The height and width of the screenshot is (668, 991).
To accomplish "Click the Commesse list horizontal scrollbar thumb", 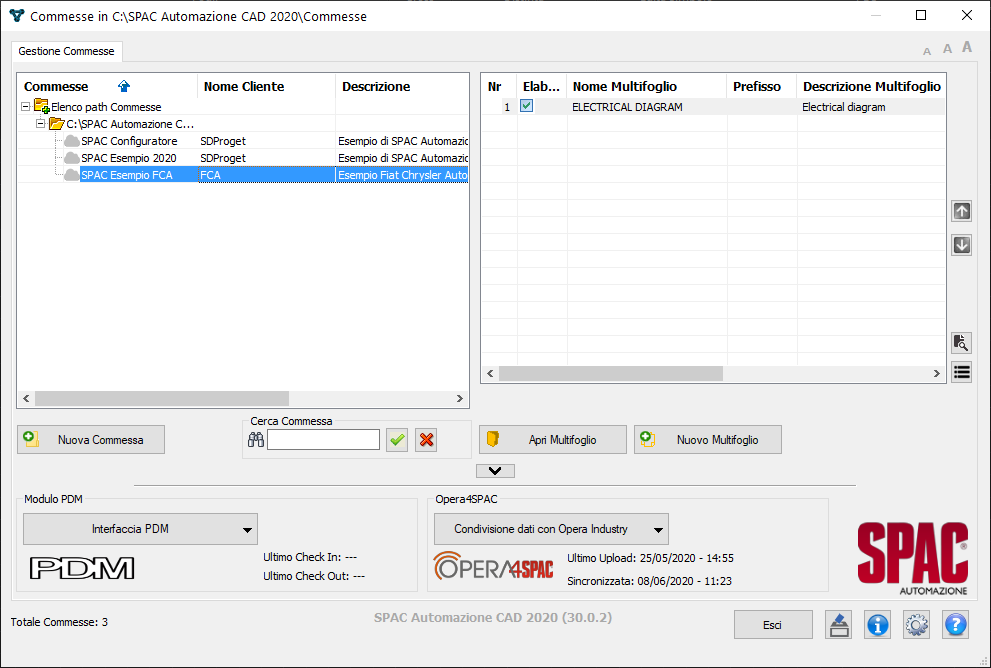I will pyautogui.click(x=162, y=398).
